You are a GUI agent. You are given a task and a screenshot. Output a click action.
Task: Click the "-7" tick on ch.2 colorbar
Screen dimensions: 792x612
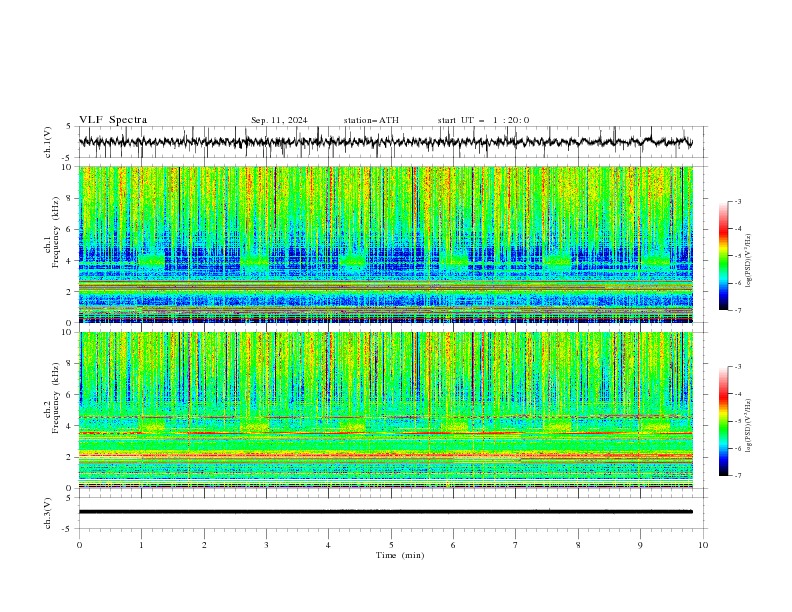pyautogui.click(x=738, y=475)
